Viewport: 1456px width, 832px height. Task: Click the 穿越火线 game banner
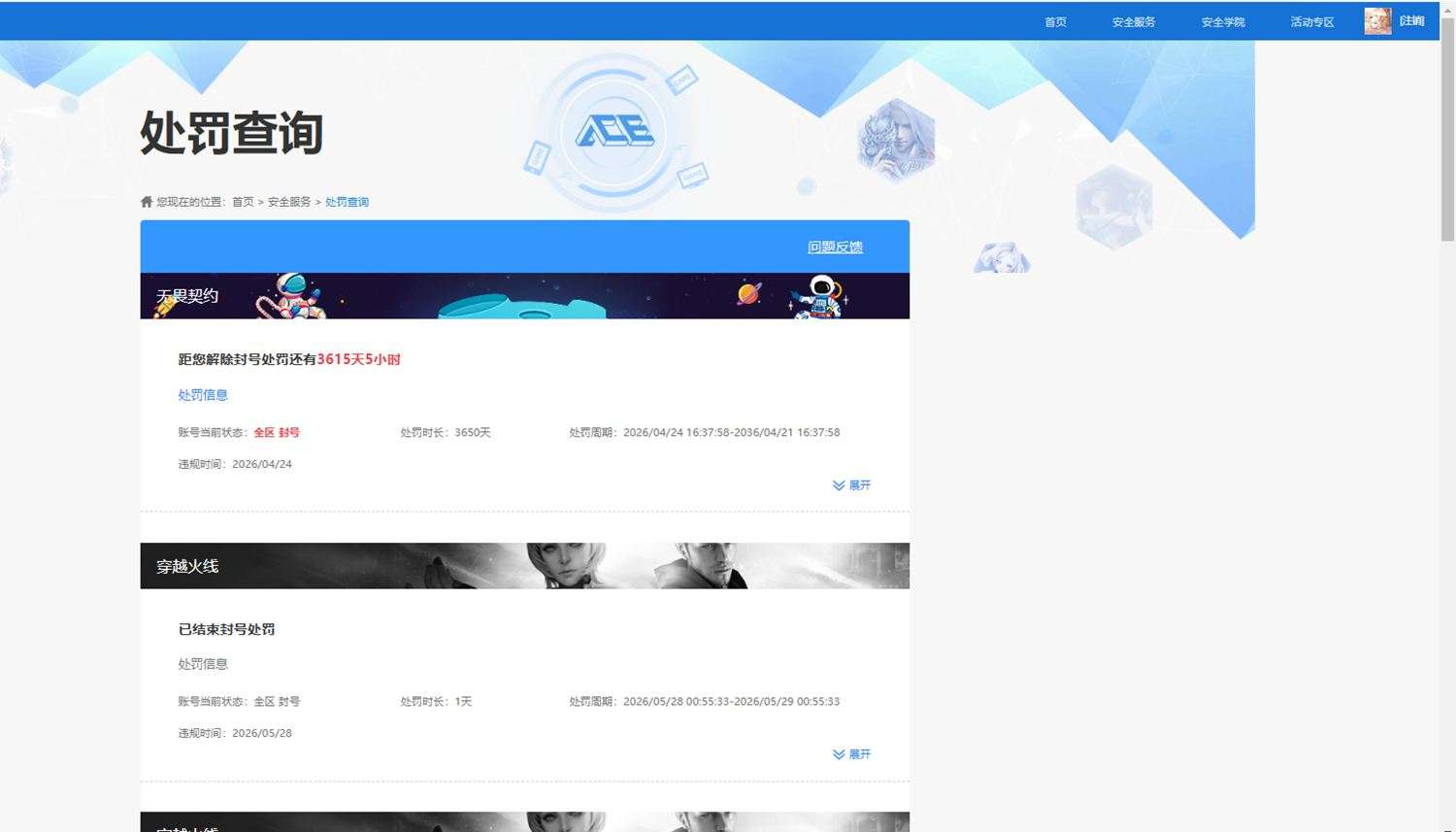coord(525,566)
